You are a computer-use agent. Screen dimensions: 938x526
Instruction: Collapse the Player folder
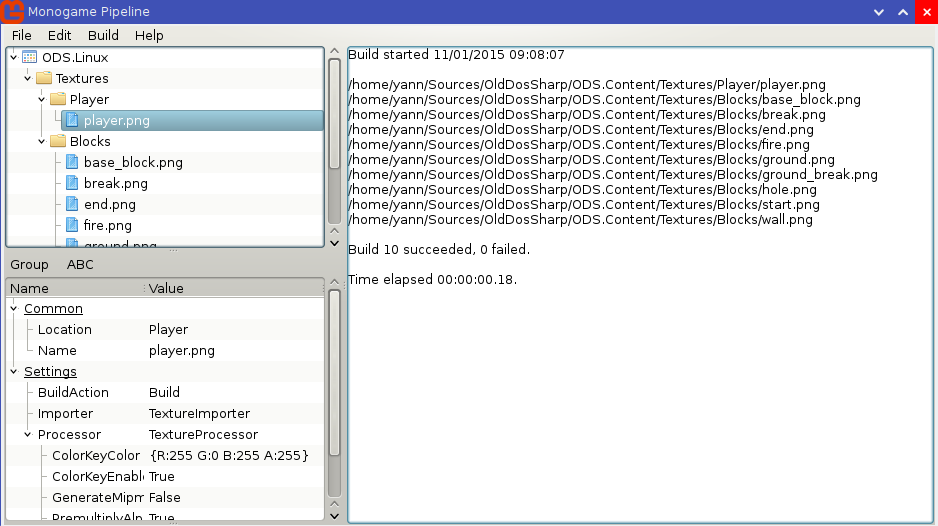pyautogui.click(x=42, y=99)
